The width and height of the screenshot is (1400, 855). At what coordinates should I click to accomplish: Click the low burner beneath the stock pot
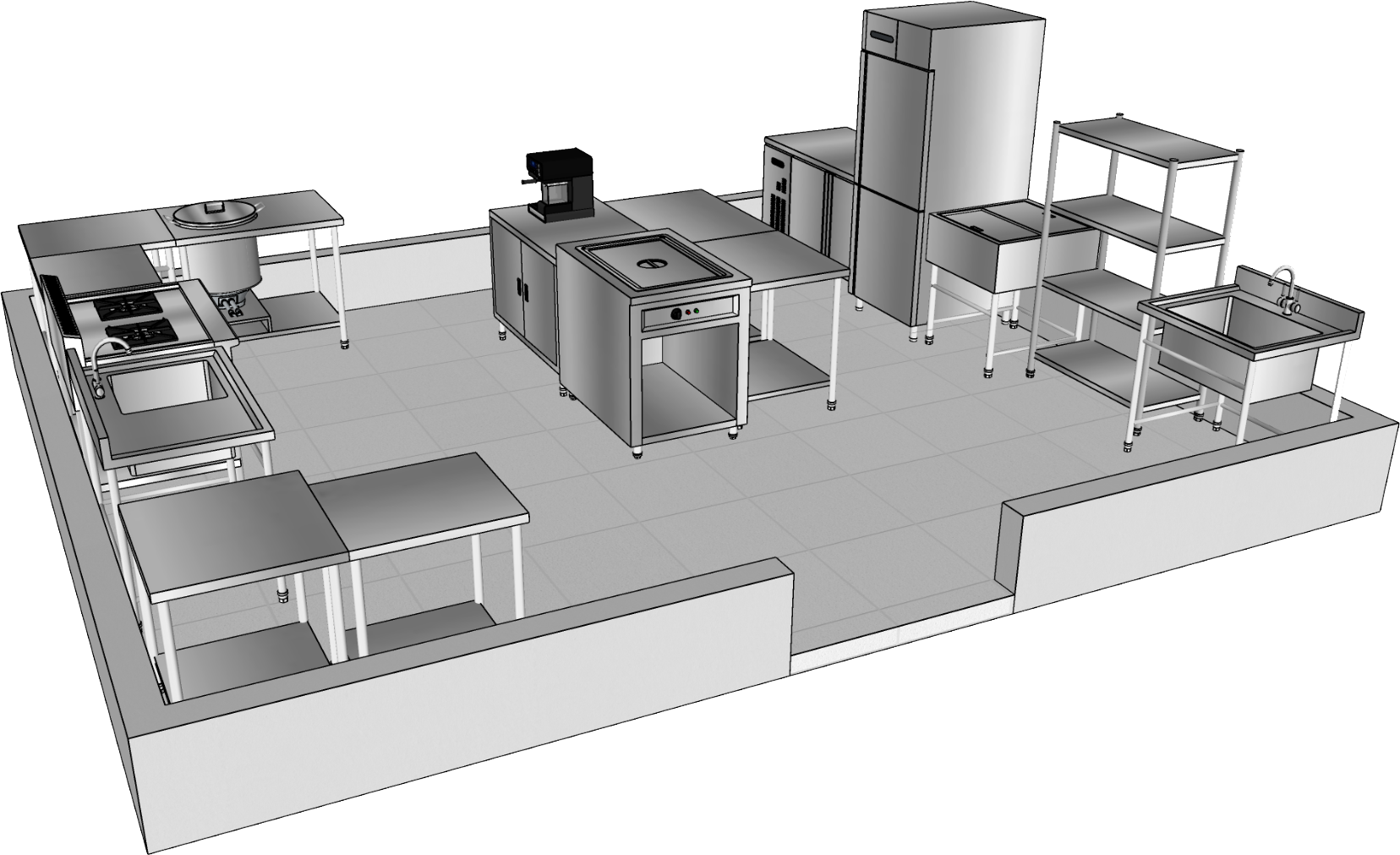click(x=232, y=309)
